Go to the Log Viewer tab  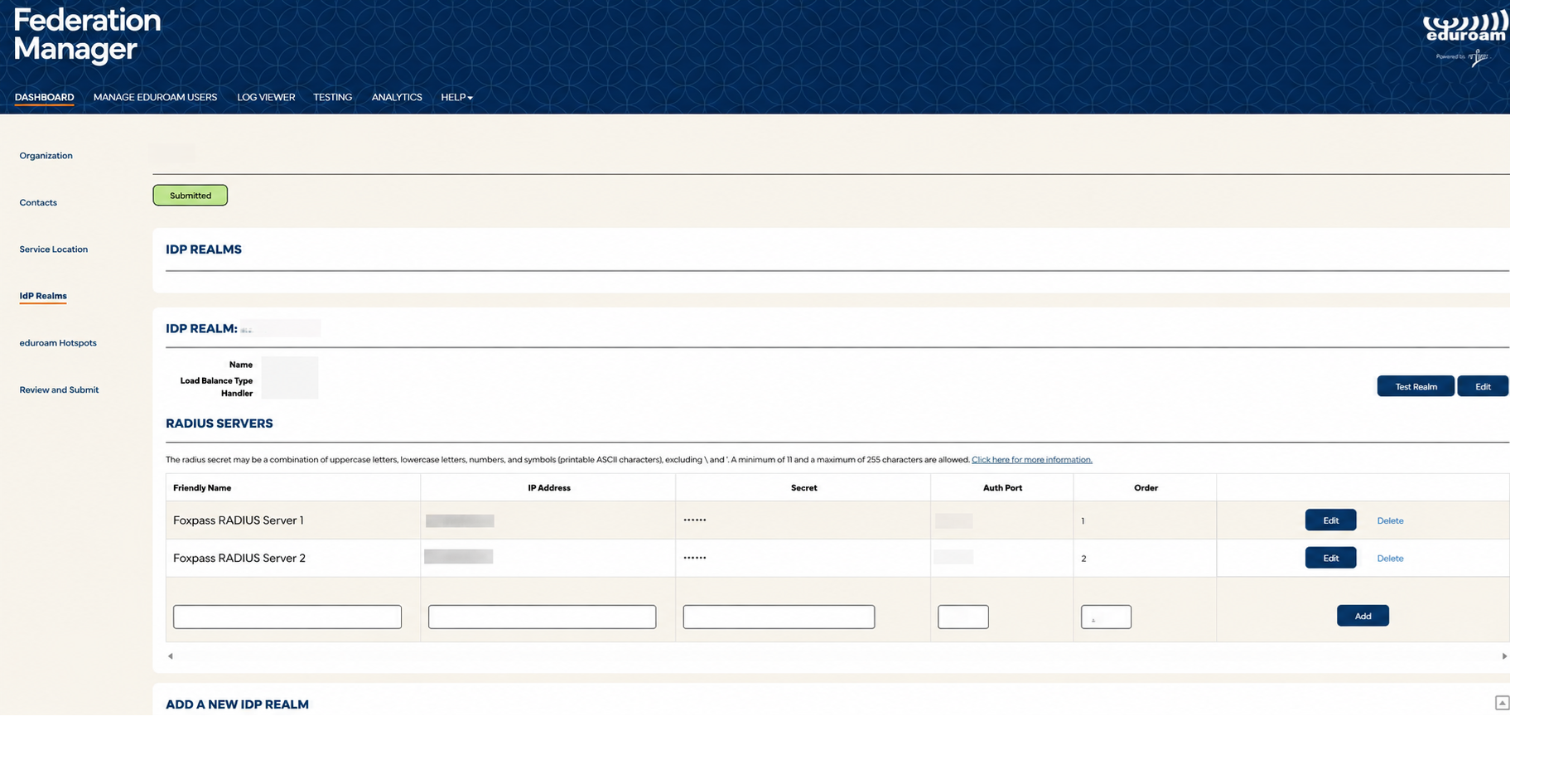pos(266,97)
